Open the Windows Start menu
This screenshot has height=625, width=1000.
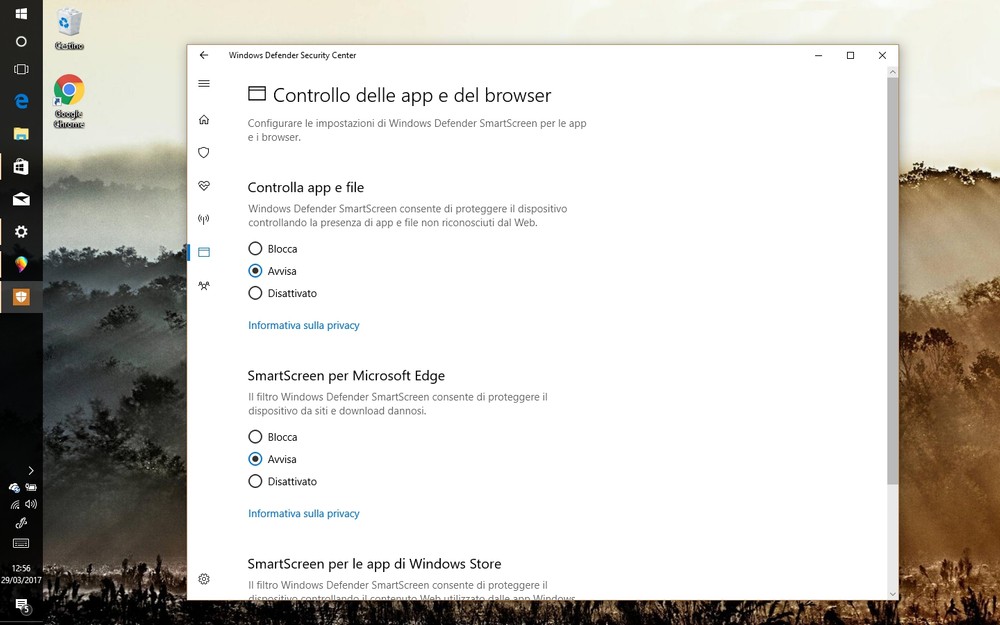[21, 13]
